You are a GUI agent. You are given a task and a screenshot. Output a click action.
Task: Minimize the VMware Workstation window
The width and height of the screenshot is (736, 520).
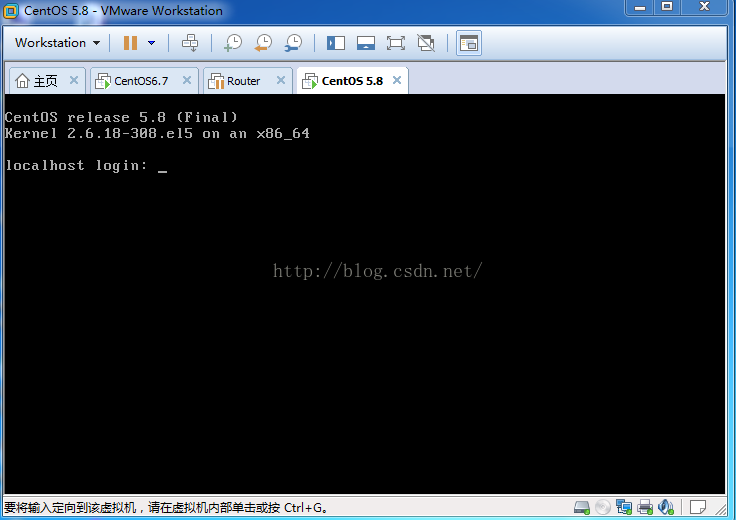click(x=639, y=8)
